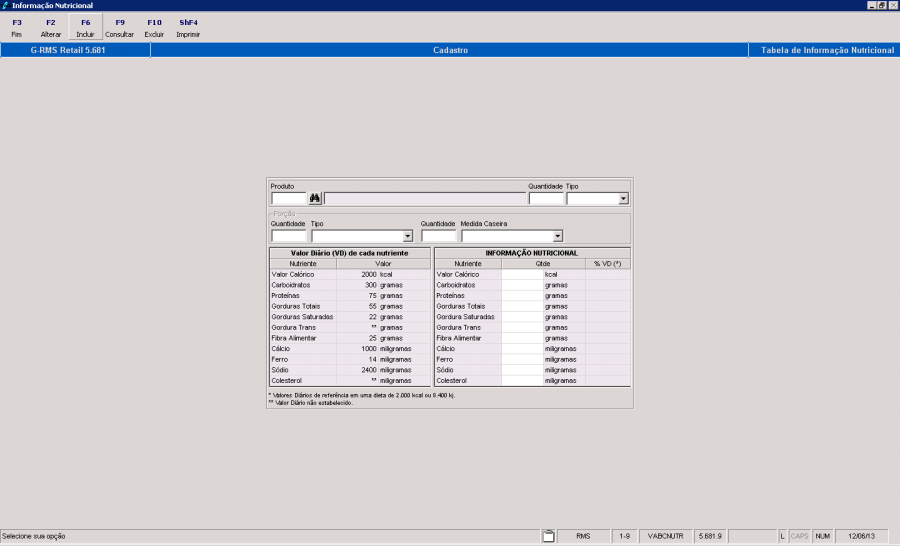Click the 1-9 status bar cell

coord(624,536)
